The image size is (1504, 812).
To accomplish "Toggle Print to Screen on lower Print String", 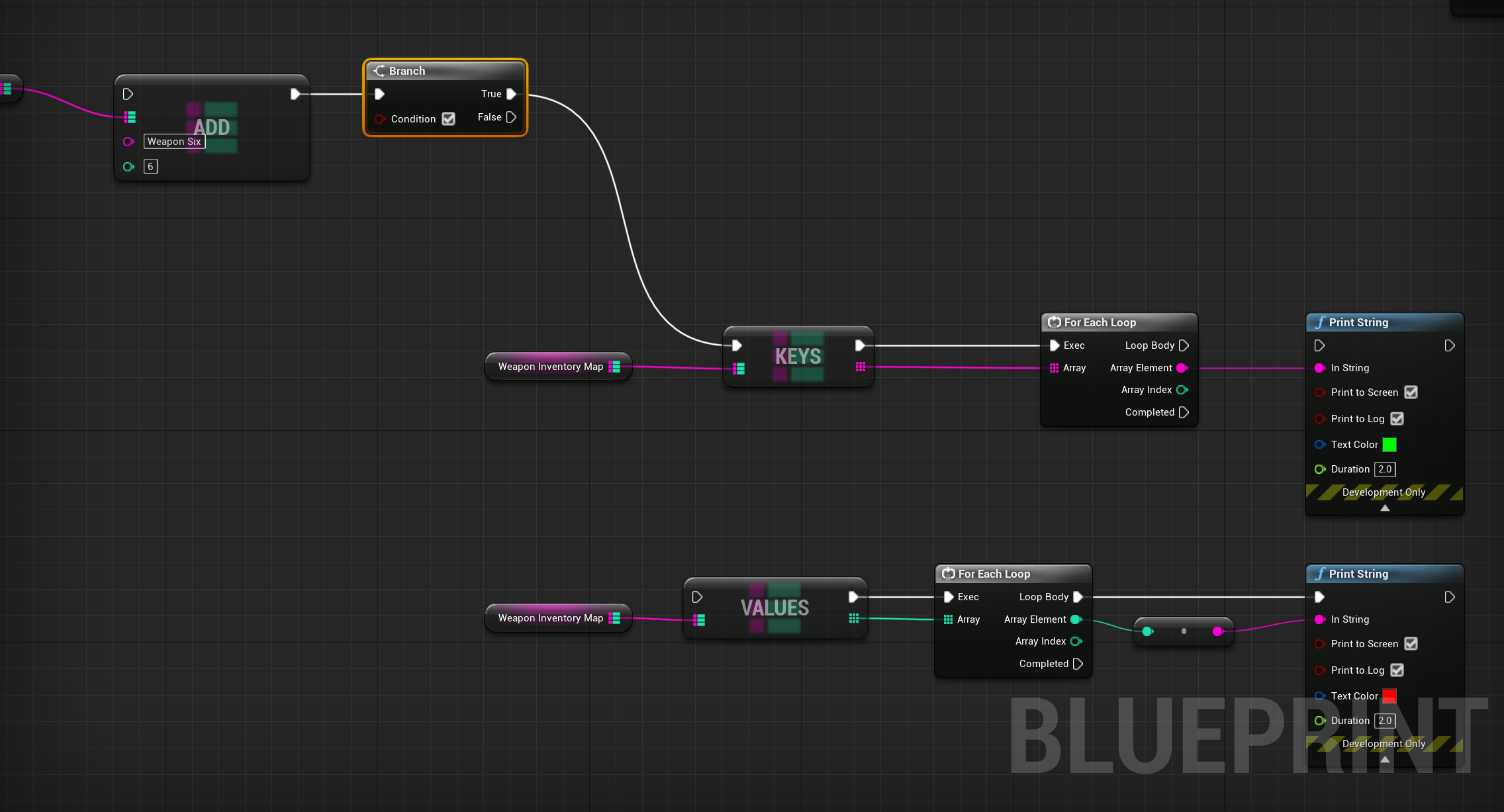I will point(1411,644).
